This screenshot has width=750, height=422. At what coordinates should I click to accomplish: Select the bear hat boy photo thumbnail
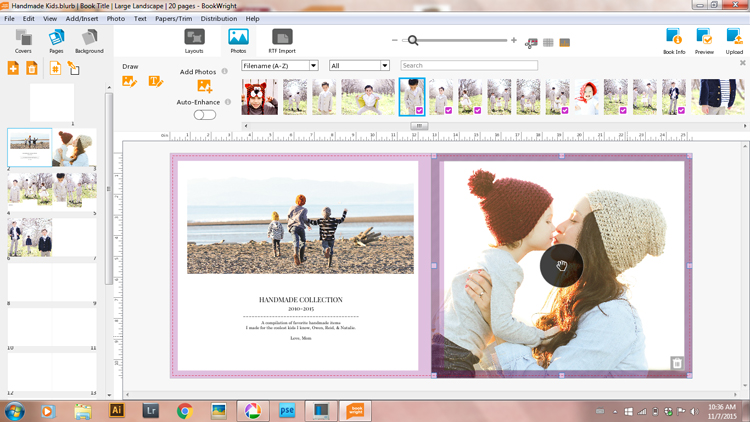(x=260, y=97)
